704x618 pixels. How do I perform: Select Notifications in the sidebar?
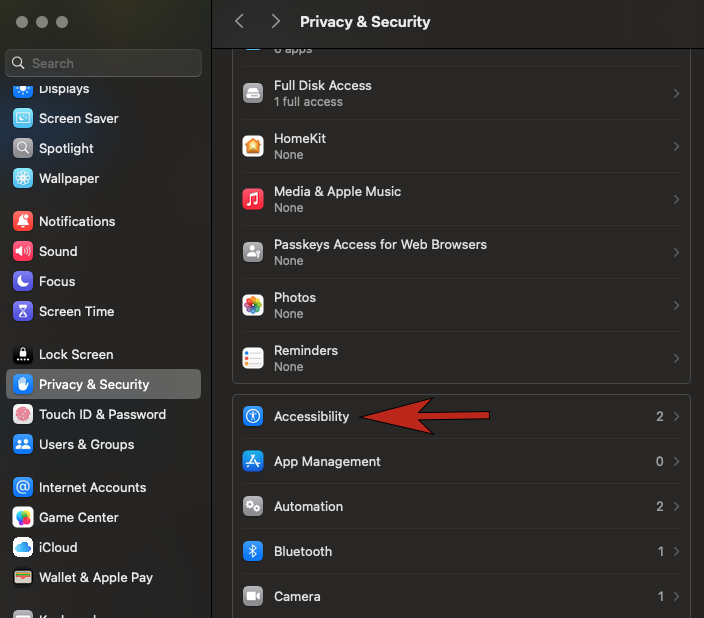77,221
